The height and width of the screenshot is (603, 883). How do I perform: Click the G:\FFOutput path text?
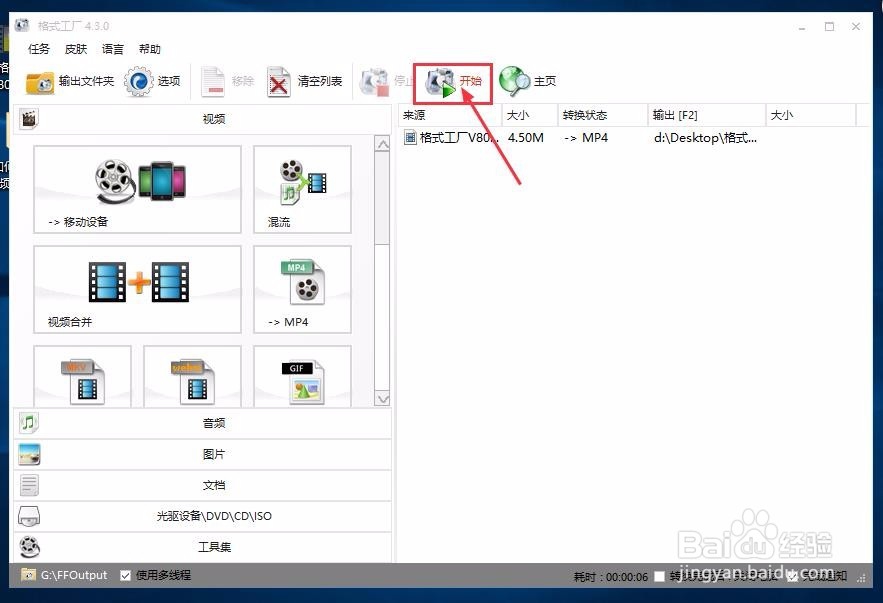[x=74, y=575]
